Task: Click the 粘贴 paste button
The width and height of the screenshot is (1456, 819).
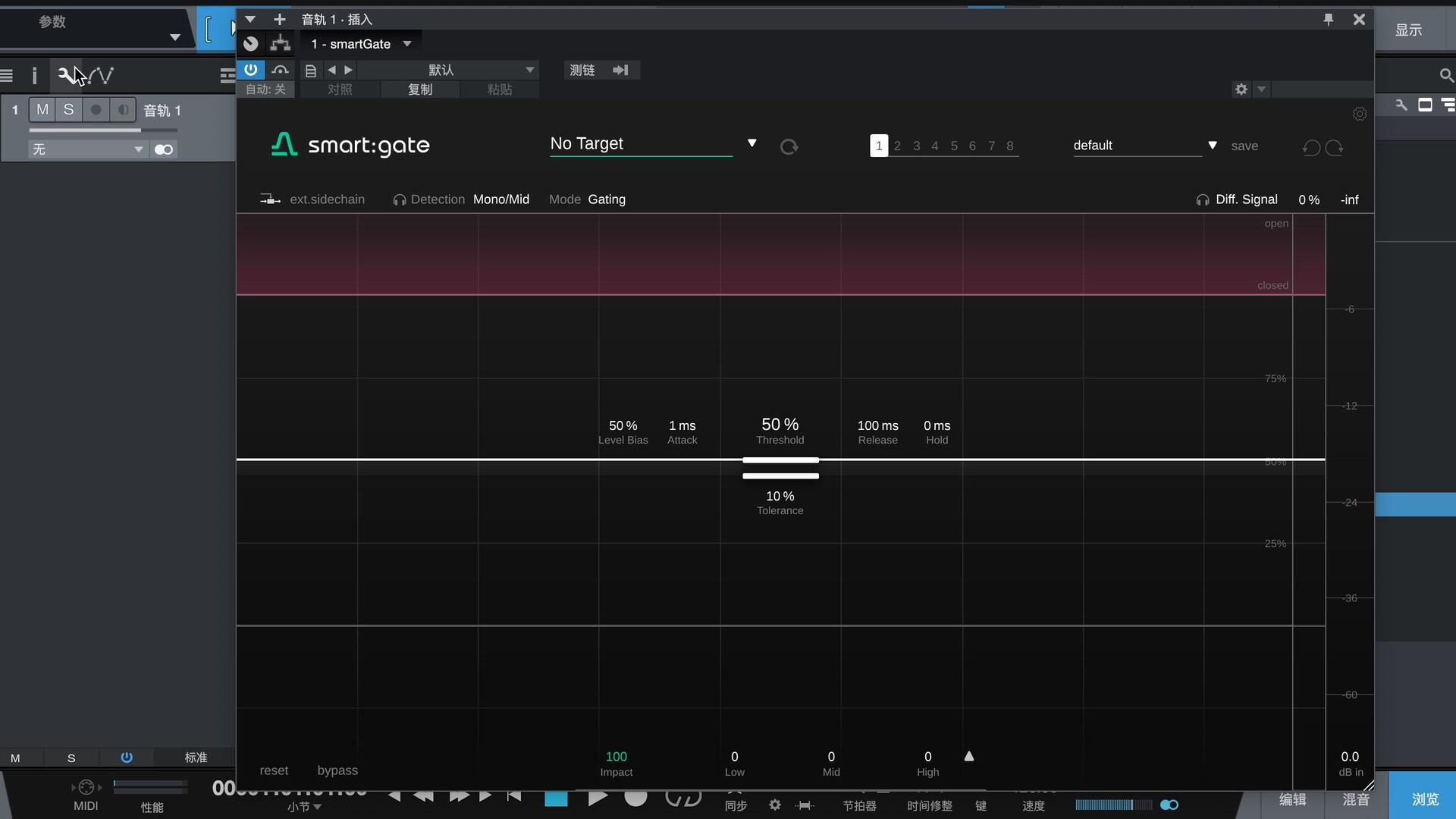Action: point(500,89)
